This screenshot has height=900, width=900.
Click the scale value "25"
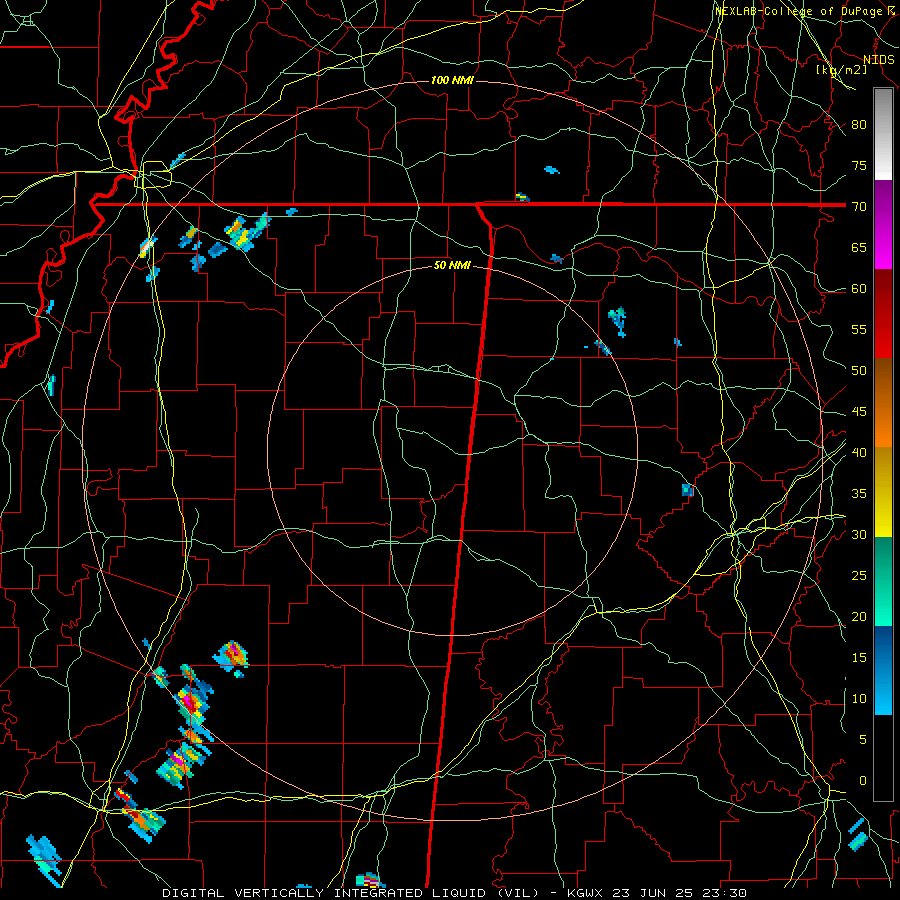point(859,575)
